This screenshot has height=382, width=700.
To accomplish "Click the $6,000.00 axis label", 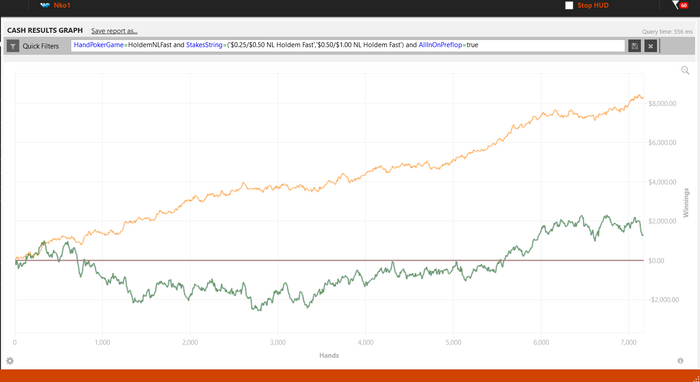I will [x=662, y=143].
